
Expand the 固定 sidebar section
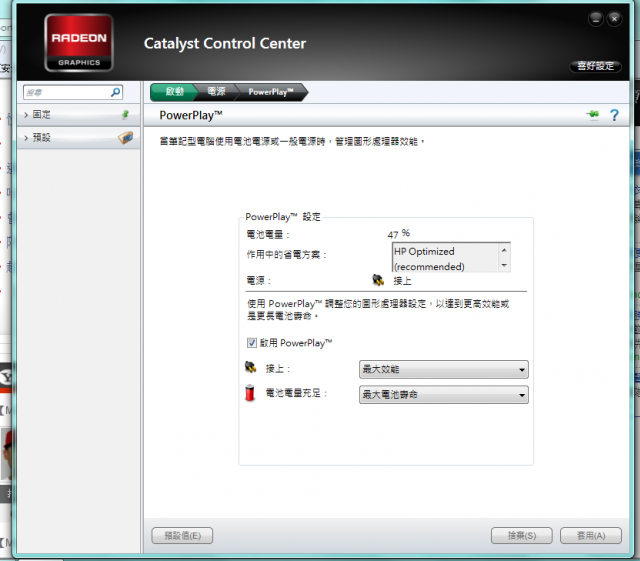[78, 115]
